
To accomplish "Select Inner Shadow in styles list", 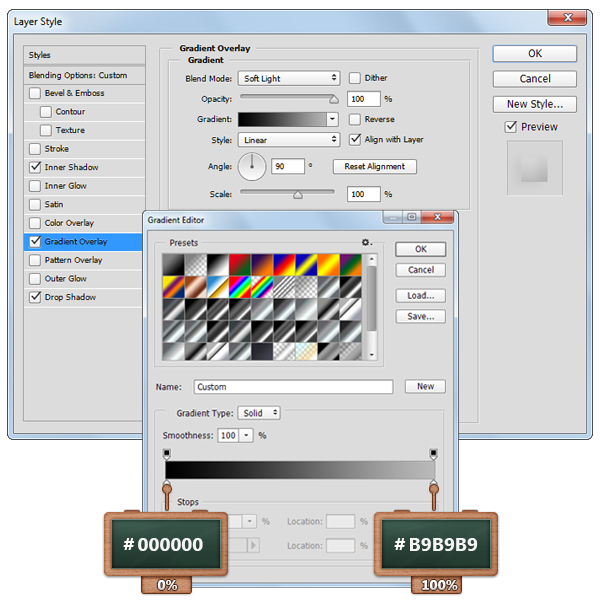I will (71, 167).
